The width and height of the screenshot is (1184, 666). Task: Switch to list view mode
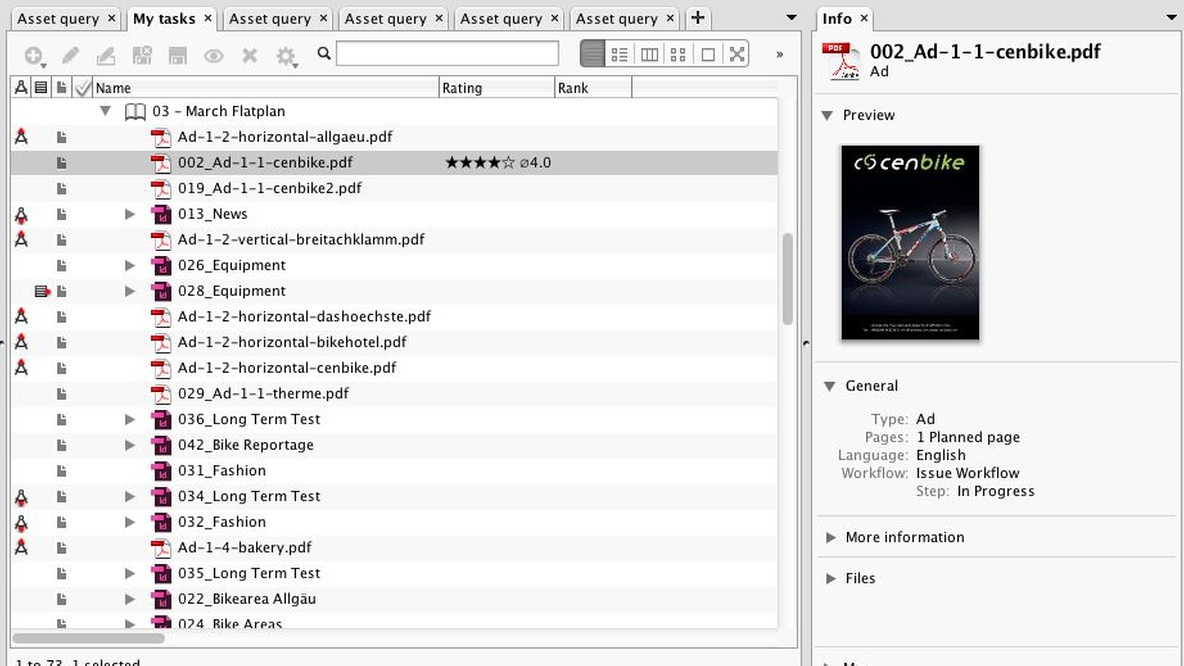click(x=593, y=54)
